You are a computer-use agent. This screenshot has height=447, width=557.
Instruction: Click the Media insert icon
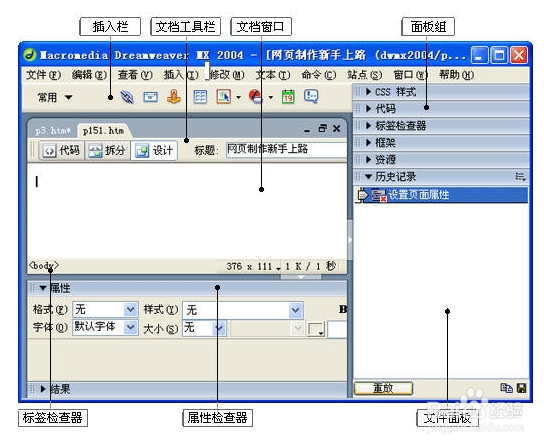[x=255, y=97]
